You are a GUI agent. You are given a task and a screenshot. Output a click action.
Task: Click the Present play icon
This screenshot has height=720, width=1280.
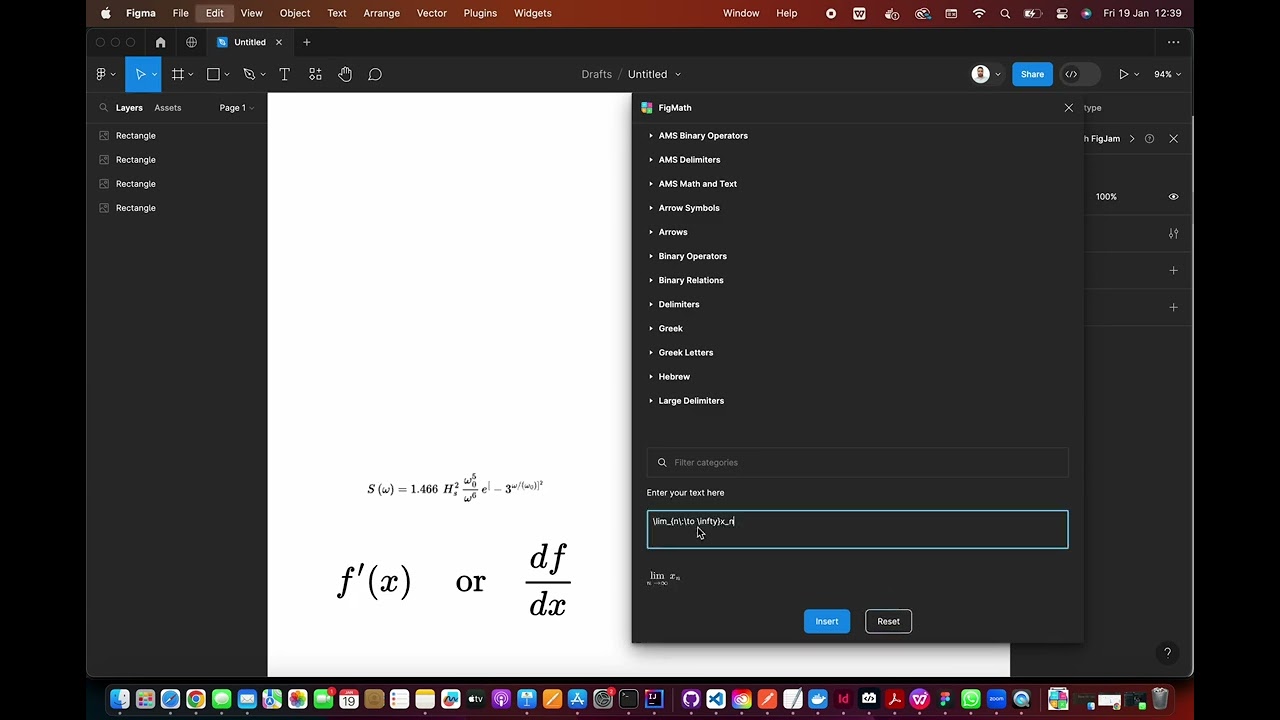[1124, 74]
